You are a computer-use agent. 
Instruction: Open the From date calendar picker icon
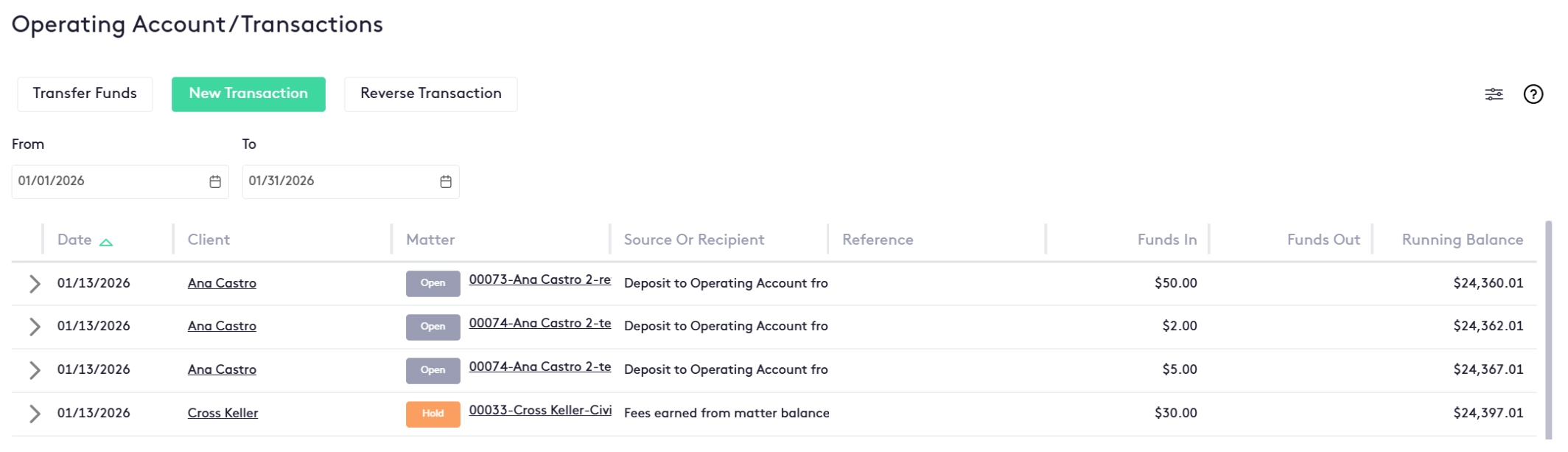pos(215,182)
